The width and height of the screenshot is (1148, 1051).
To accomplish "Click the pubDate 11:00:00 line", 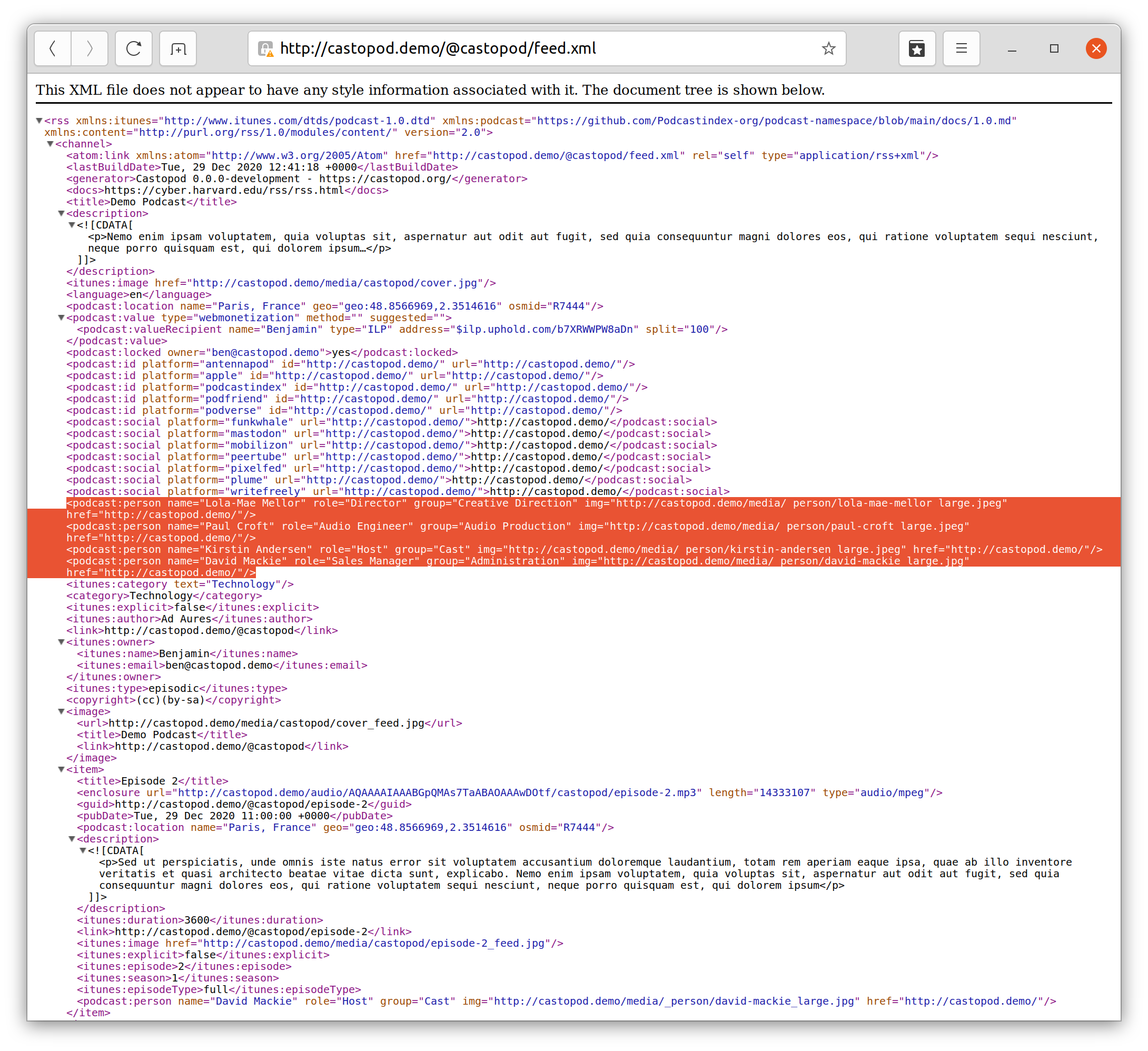I will click(x=235, y=816).
